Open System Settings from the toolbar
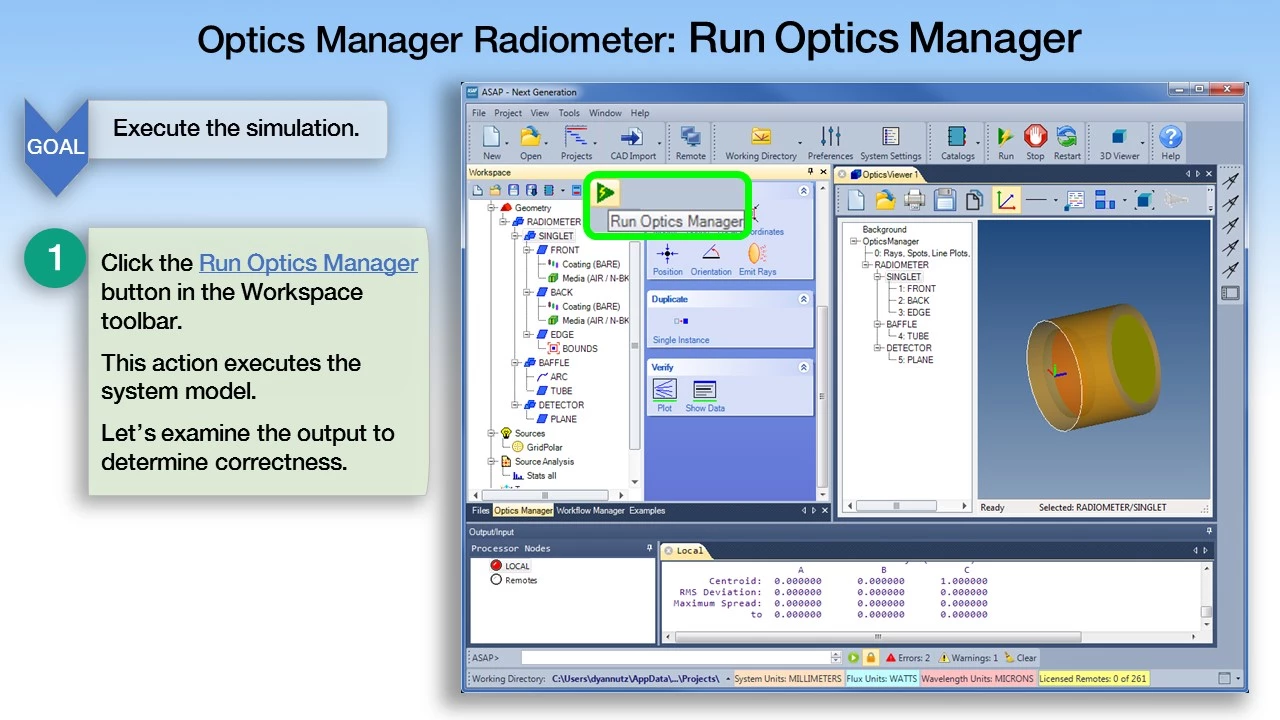Viewport: 1280px width, 720px height. 890,141
